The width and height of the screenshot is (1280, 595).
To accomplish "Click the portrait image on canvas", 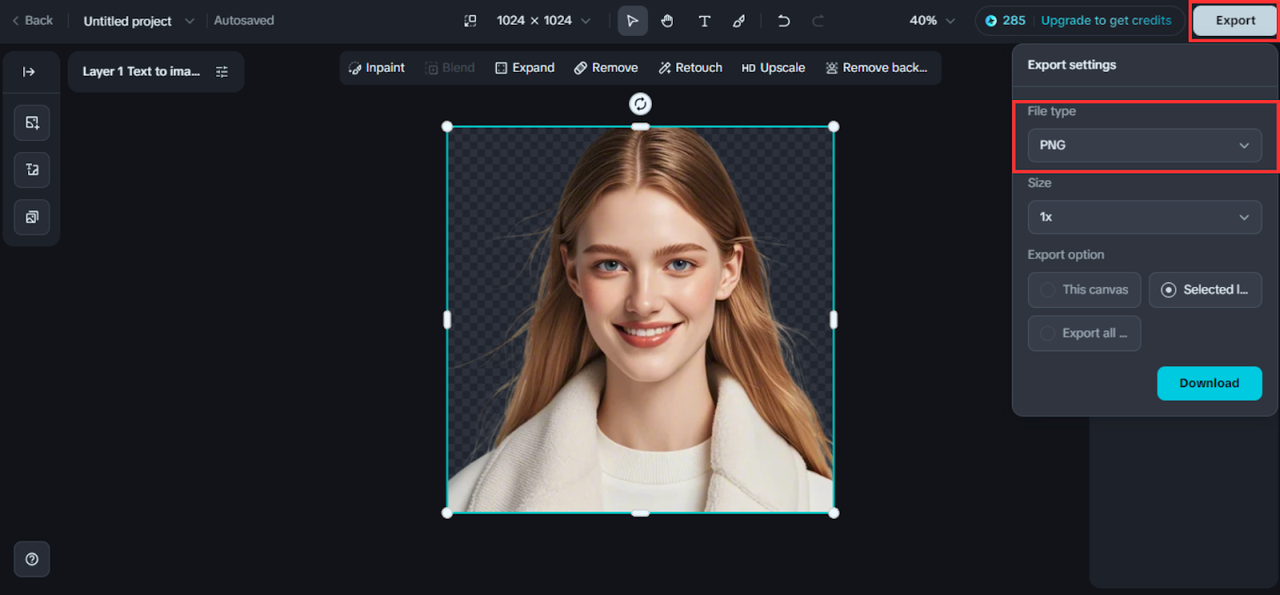I will (x=640, y=320).
